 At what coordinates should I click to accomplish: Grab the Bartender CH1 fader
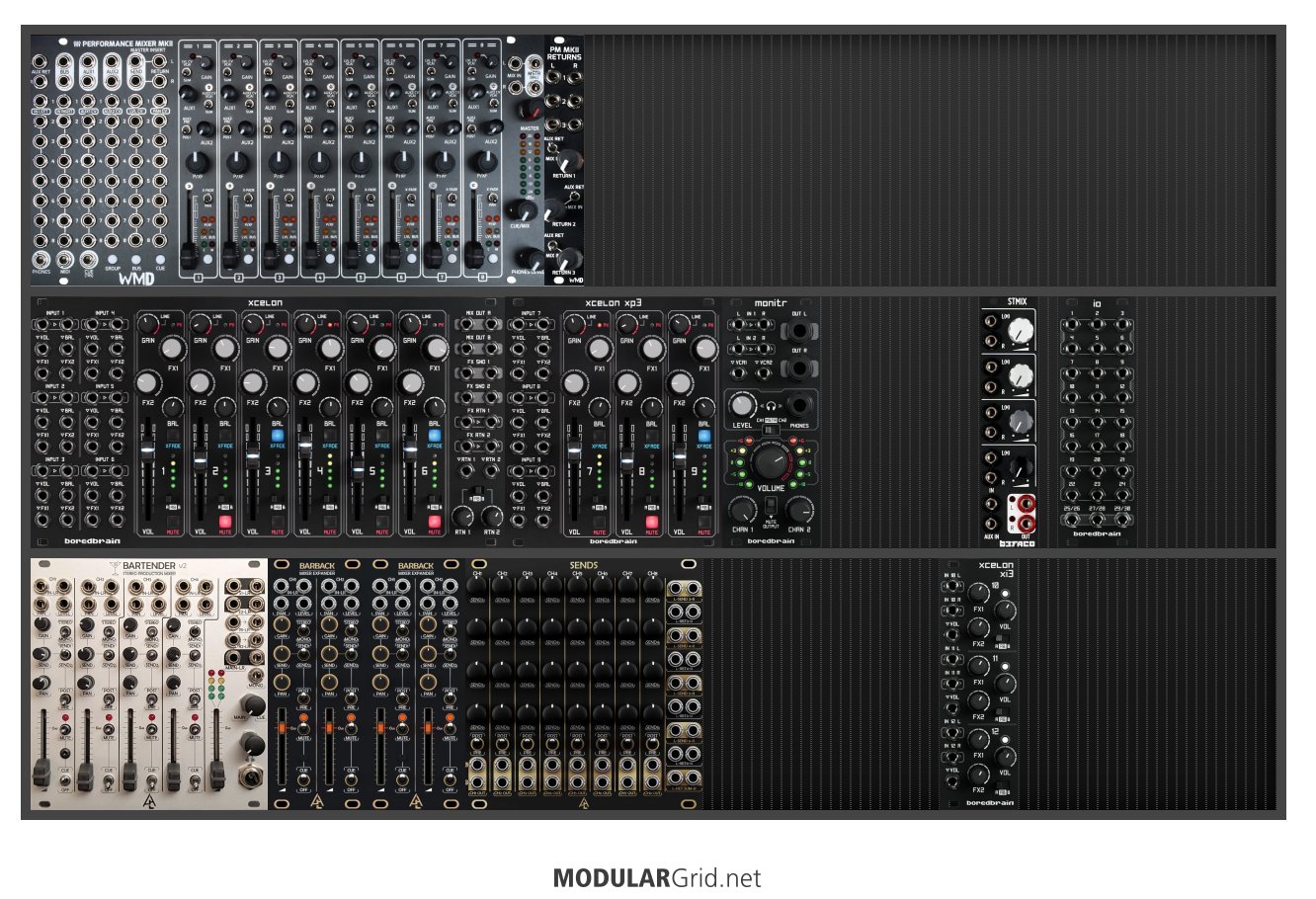[x=43, y=773]
